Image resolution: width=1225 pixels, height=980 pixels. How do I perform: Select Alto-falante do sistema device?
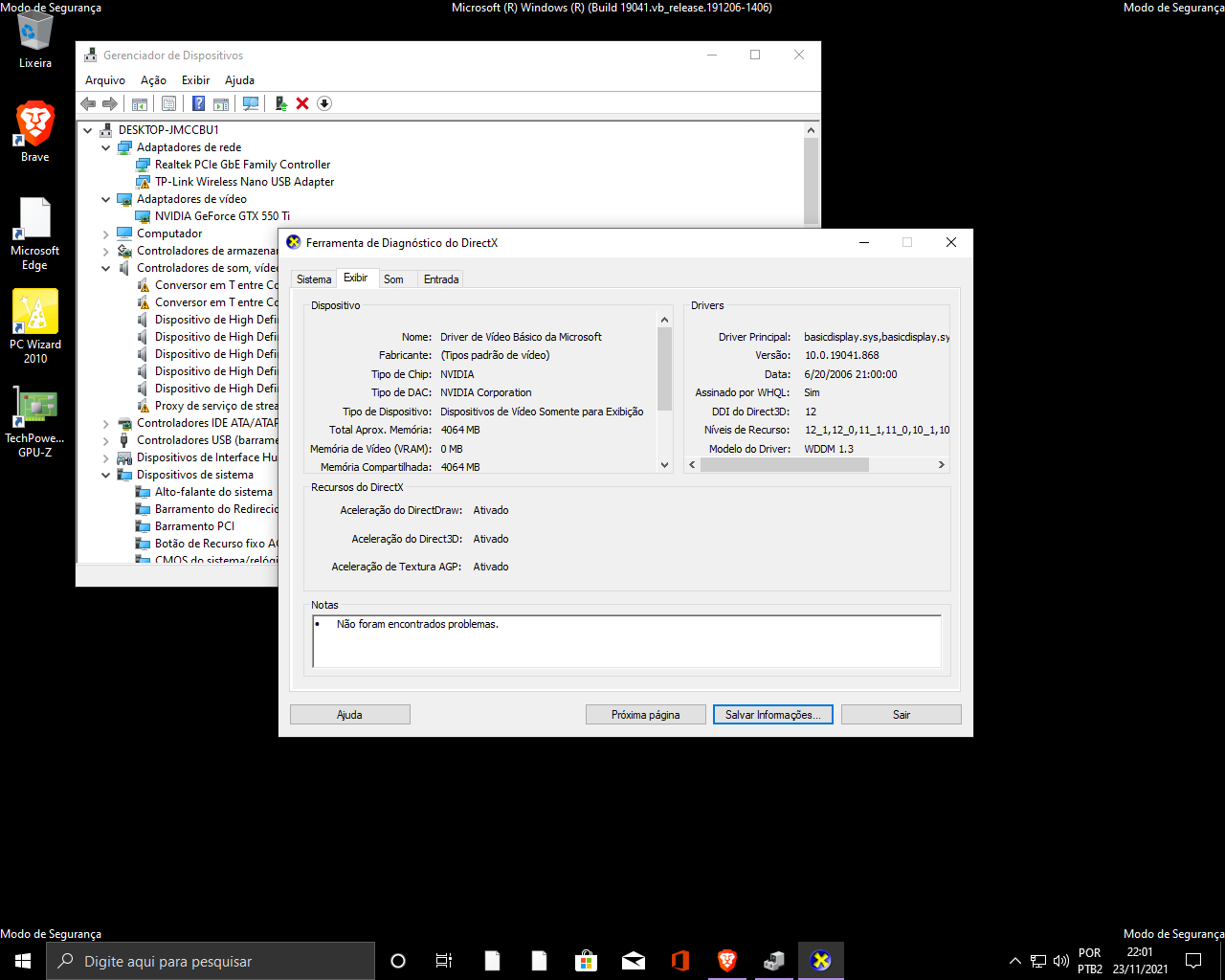point(213,492)
